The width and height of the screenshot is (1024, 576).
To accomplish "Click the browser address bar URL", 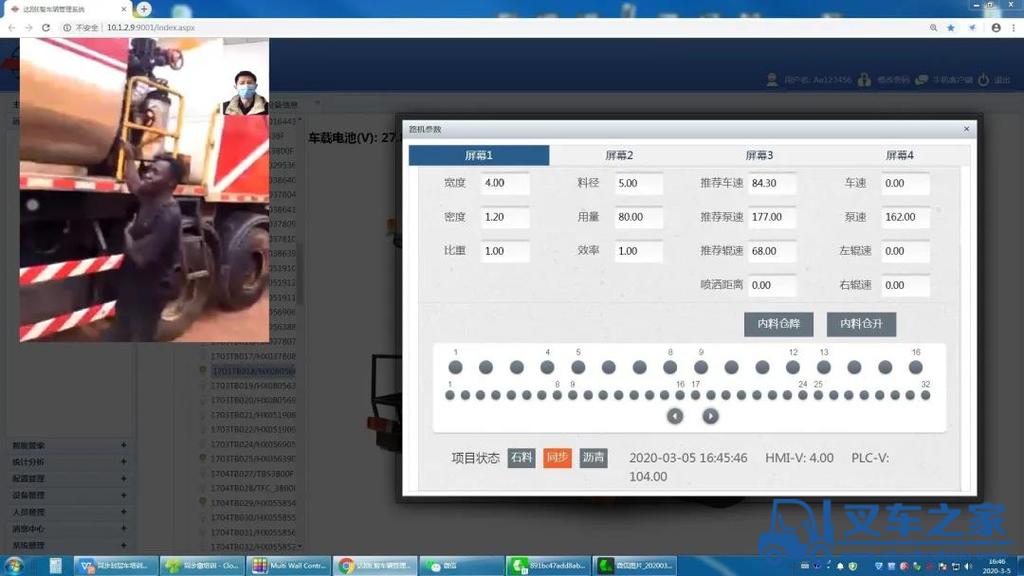I will pyautogui.click(x=151, y=27).
